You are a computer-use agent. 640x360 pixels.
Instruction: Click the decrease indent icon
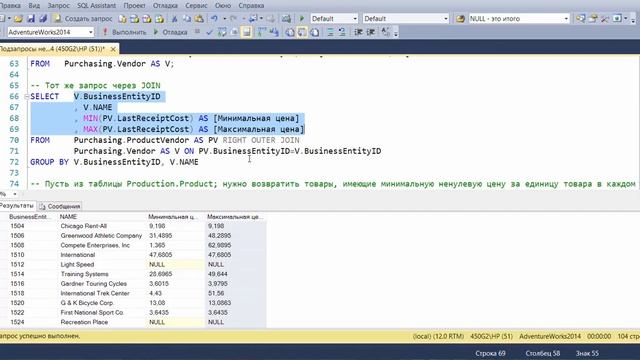click(x=358, y=32)
